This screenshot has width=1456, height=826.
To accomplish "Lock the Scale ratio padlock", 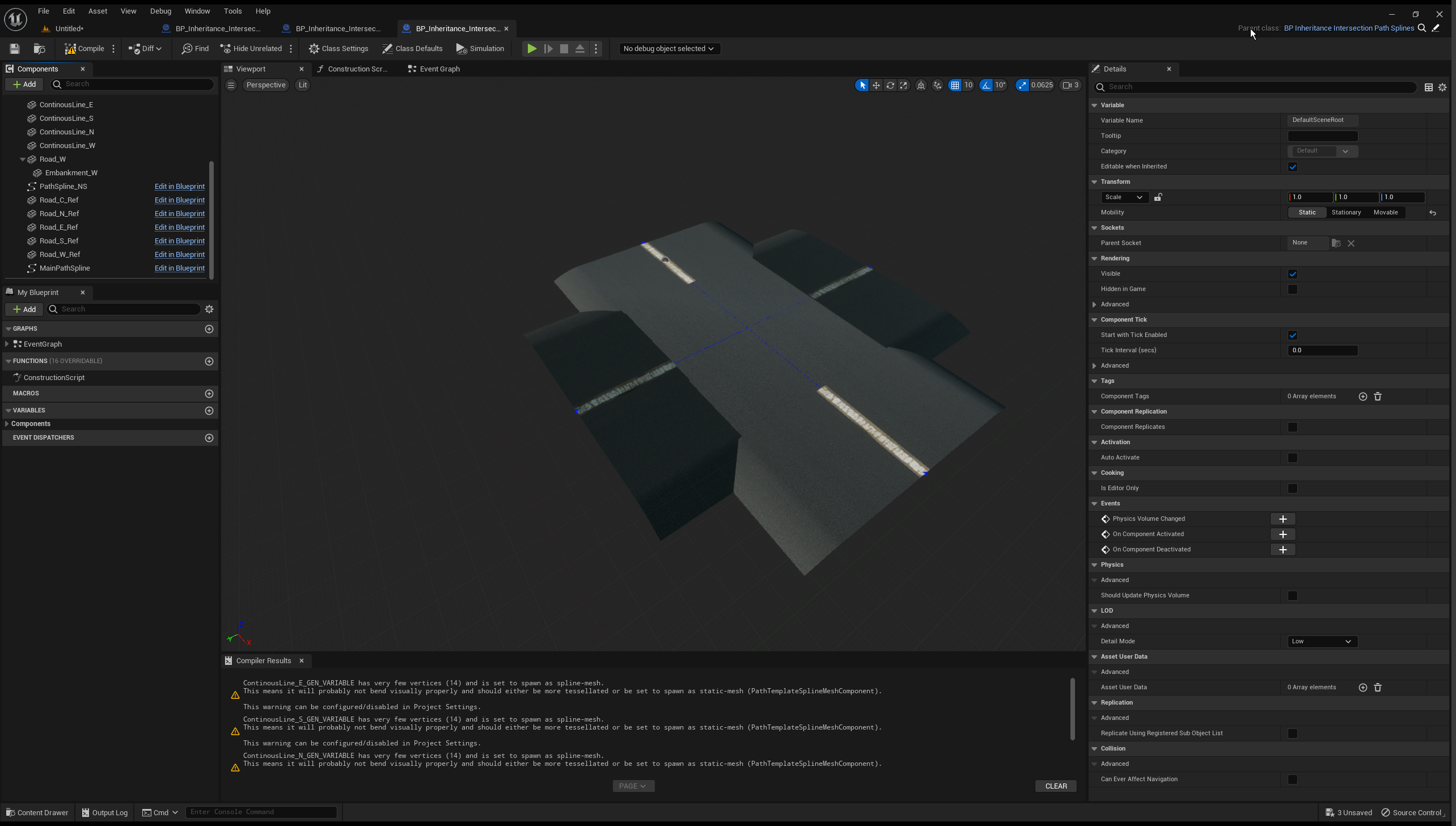I will click(x=1158, y=197).
